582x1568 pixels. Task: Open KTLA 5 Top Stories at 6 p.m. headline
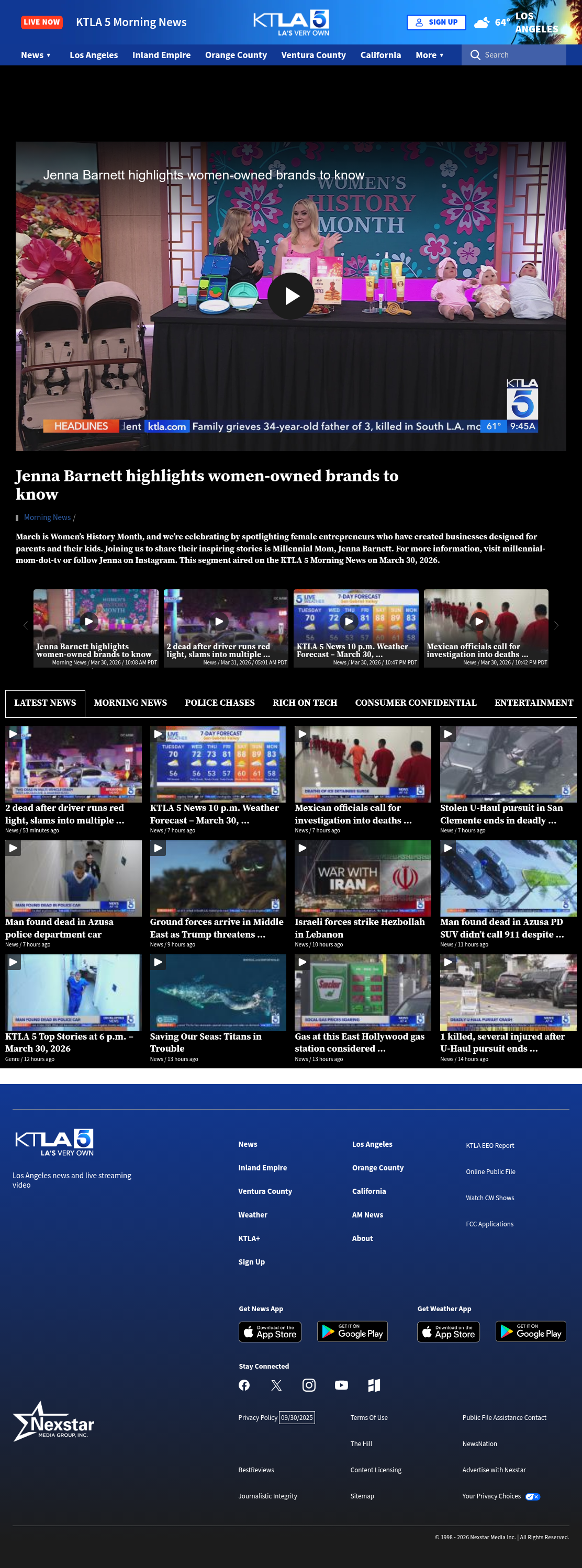[x=69, y=1042]
